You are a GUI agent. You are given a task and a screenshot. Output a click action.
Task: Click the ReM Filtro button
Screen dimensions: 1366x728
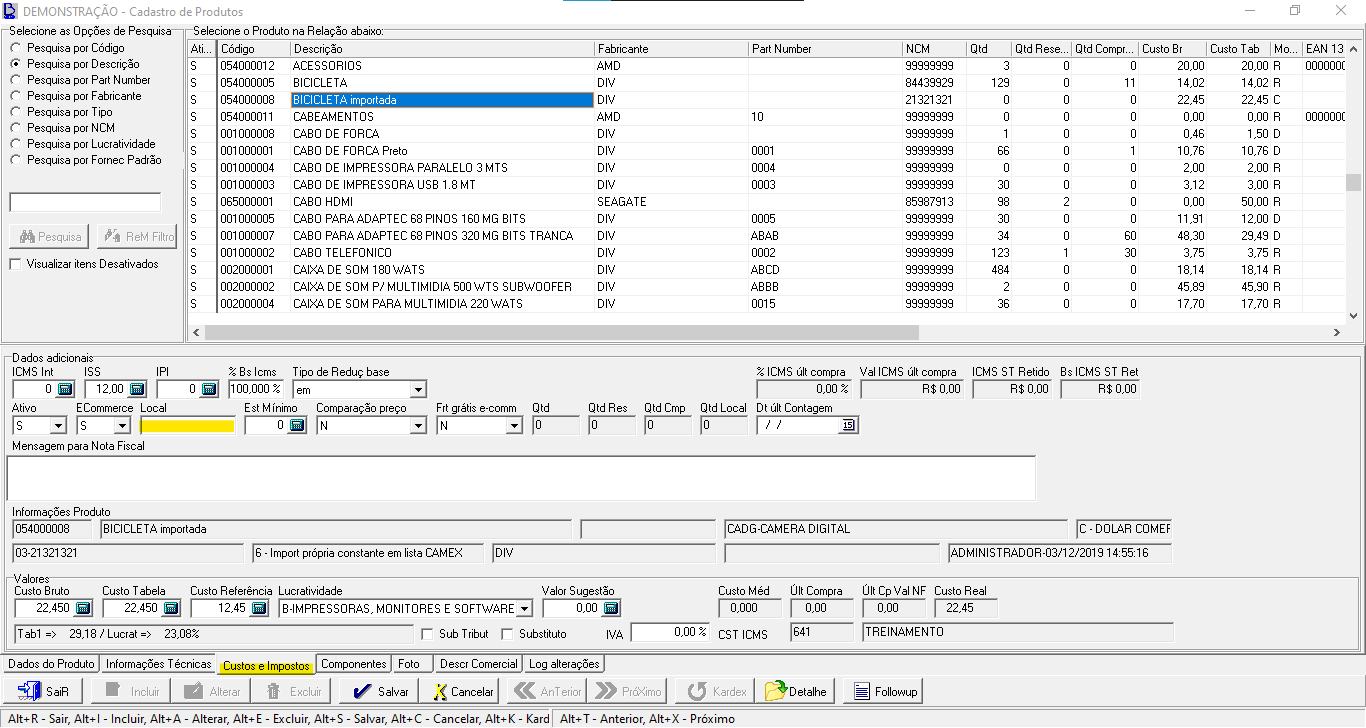click(x=137, y=237)
